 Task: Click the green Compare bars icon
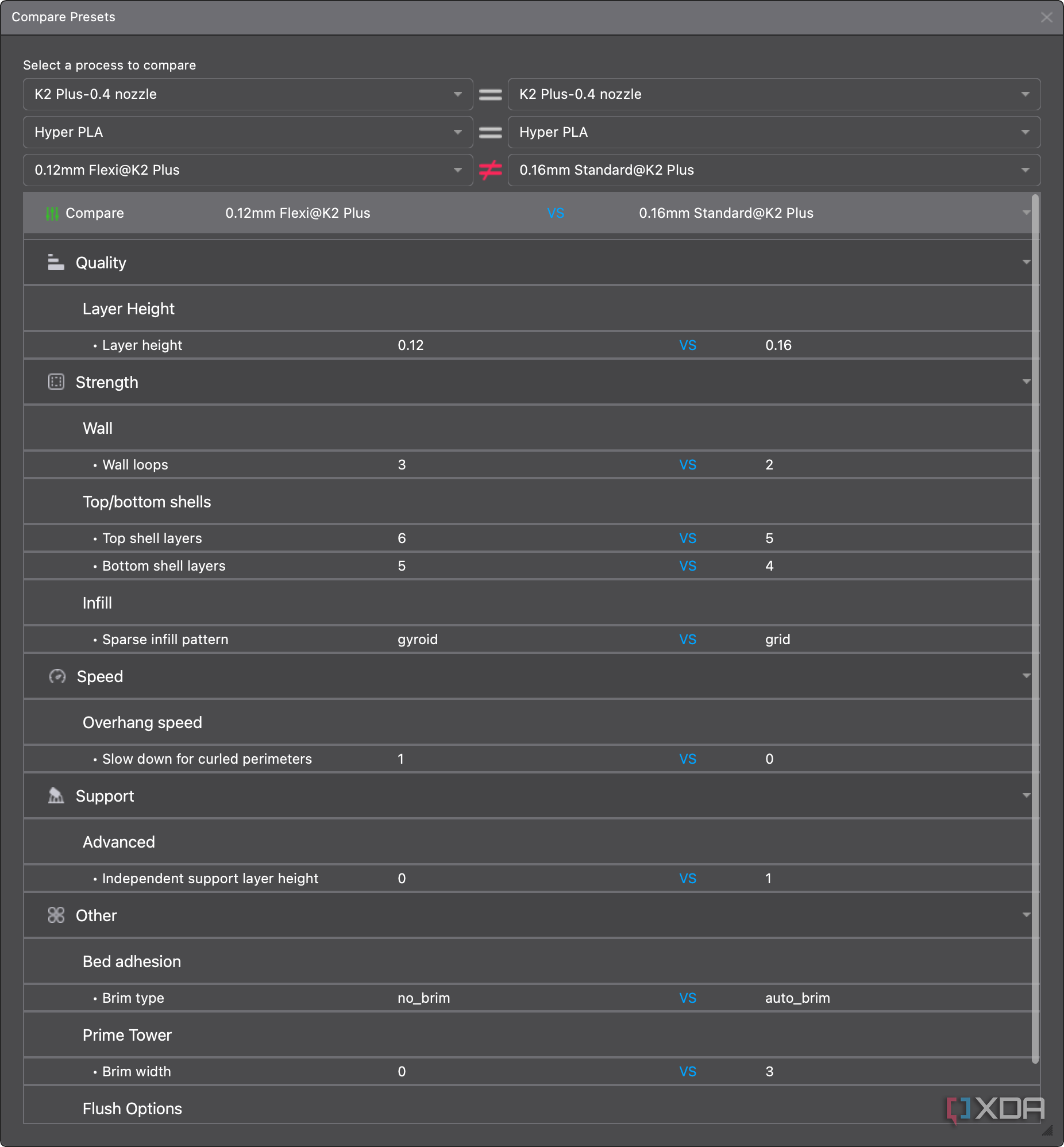(52, 214)
